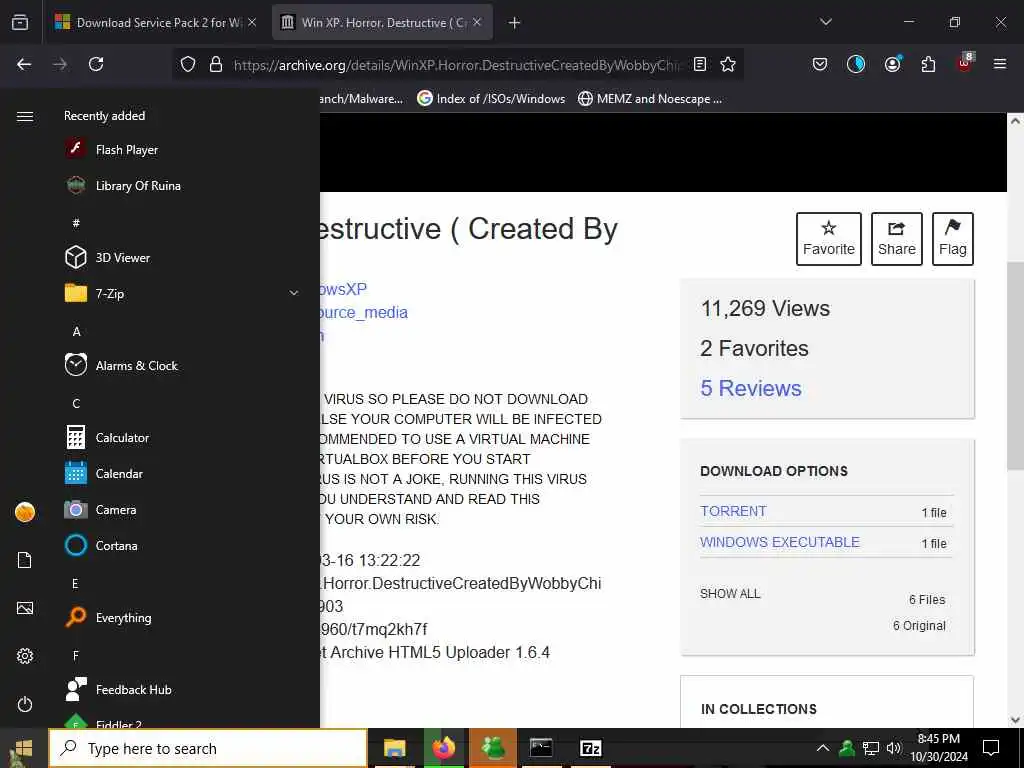Bookmark this page with star icon

click(728, 64)
